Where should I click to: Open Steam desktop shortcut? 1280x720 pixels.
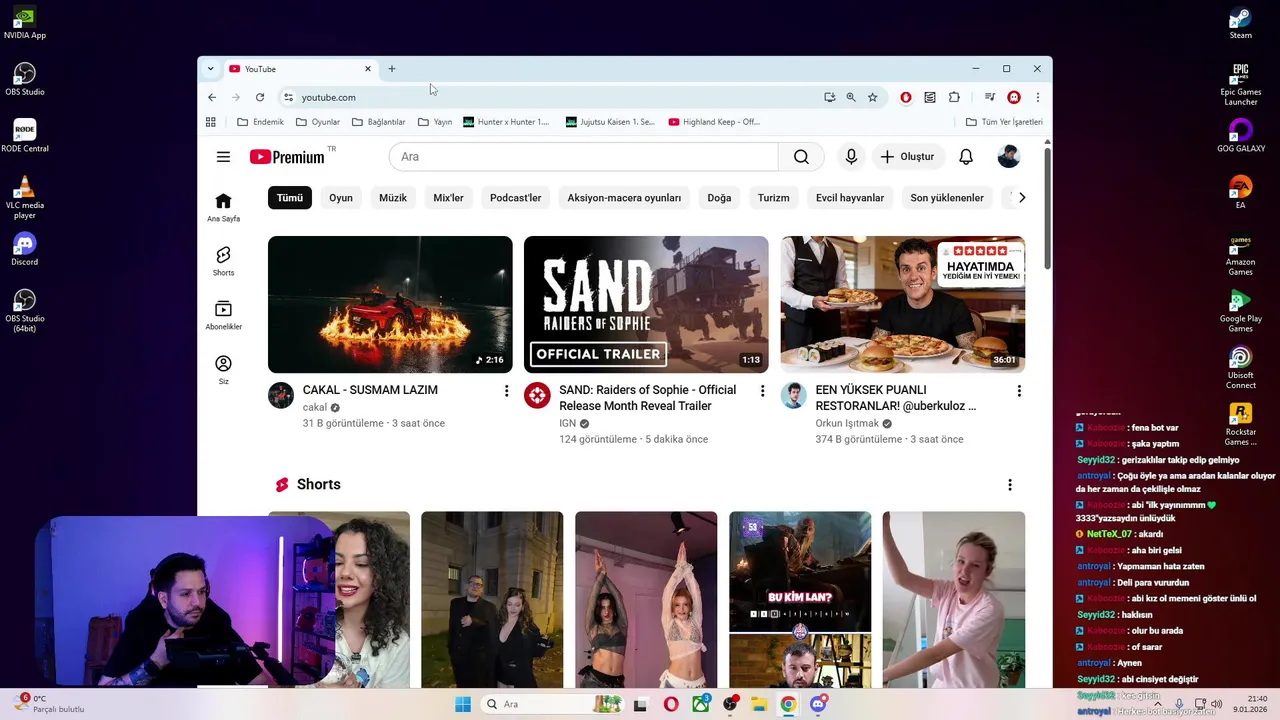click(x=1240, y=22)
